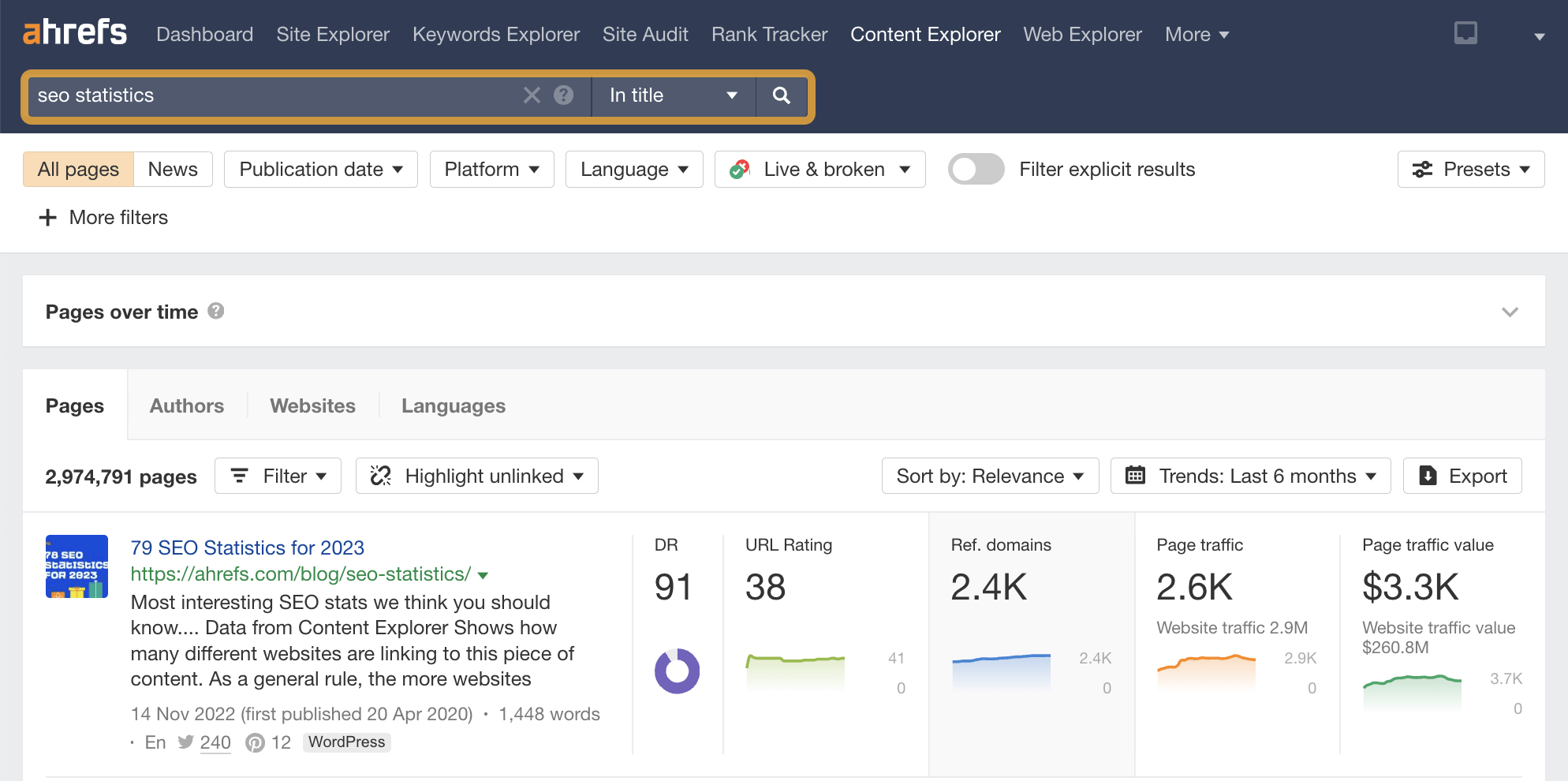Image resolution: width=1568 pixels, height=781 pixels.
Task: Open Keywords Explorer in the top menu
Action: click(495, 34)
